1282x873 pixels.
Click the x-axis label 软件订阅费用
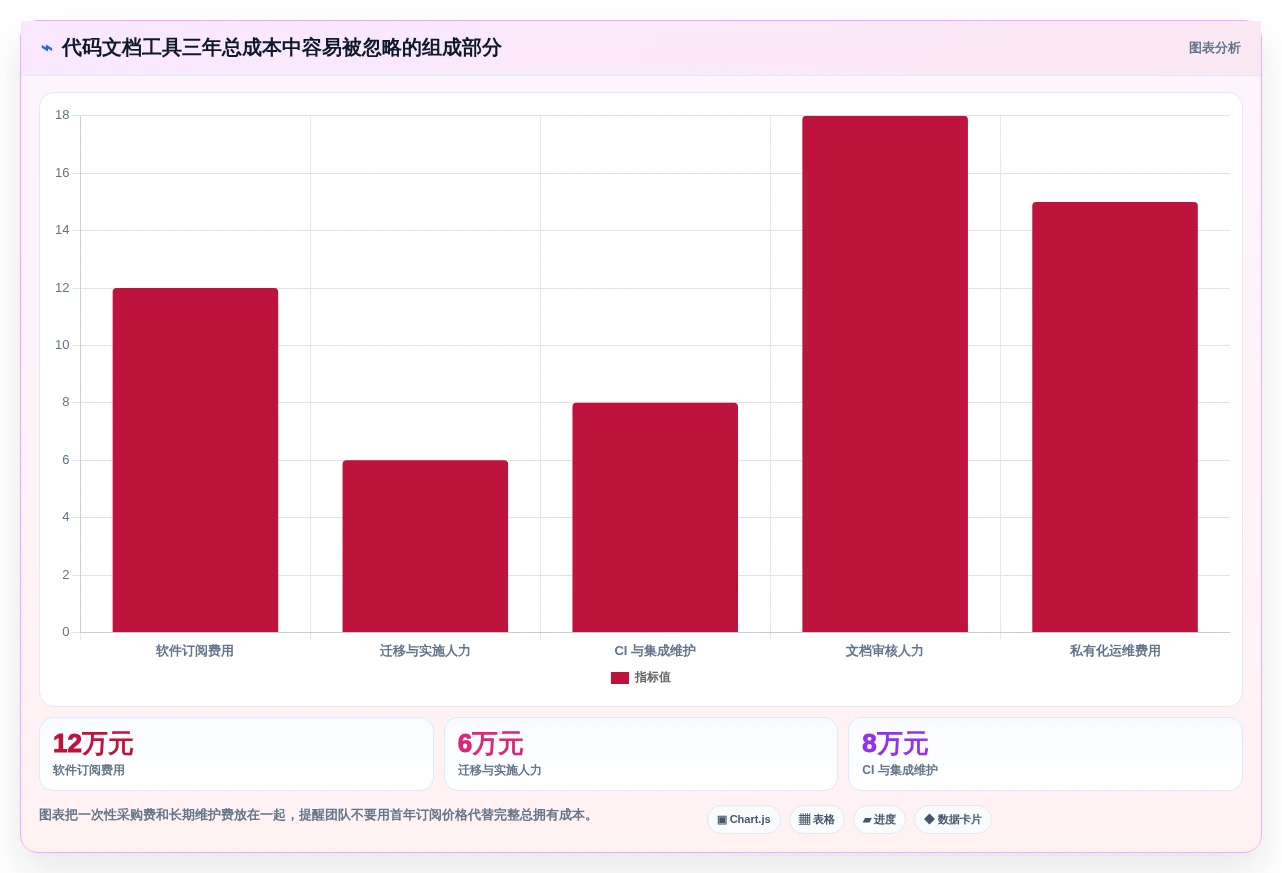tap(195, 651)
